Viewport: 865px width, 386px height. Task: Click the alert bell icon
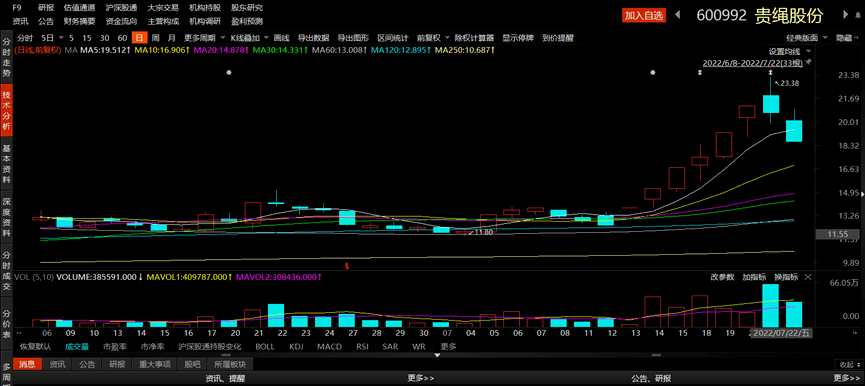tap(857, 15)
